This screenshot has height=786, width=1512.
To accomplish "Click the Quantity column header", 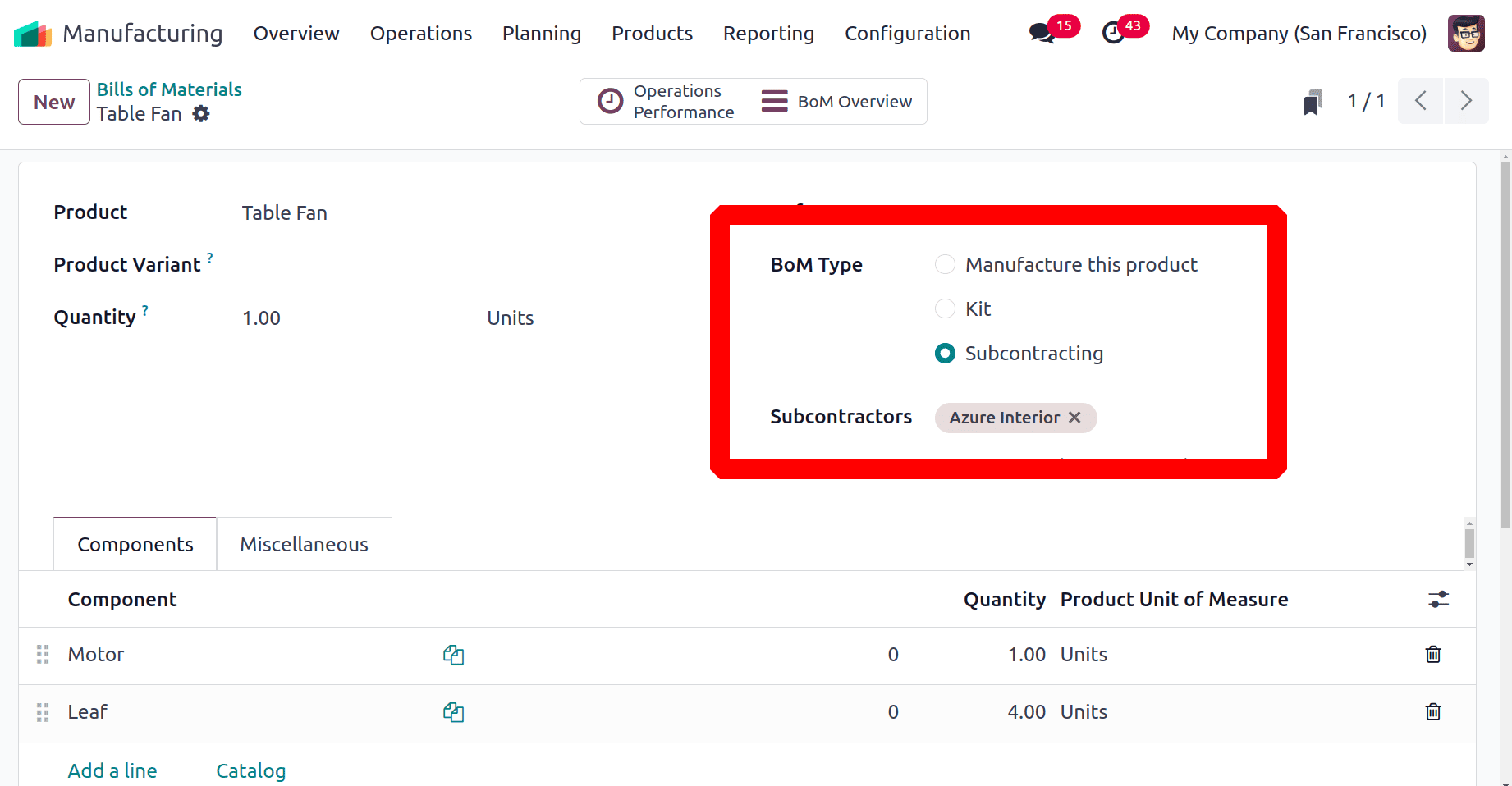I will 1005,600.
